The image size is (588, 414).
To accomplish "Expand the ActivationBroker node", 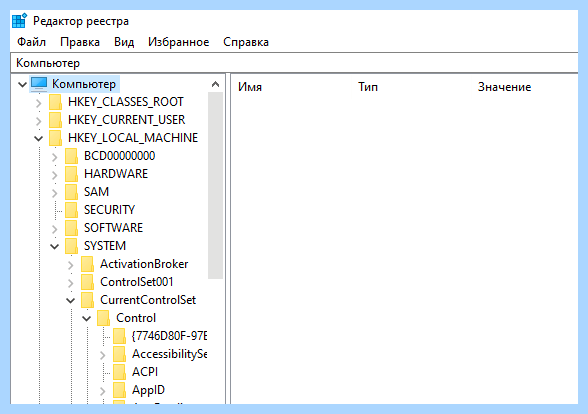I will tap(70, 265).
